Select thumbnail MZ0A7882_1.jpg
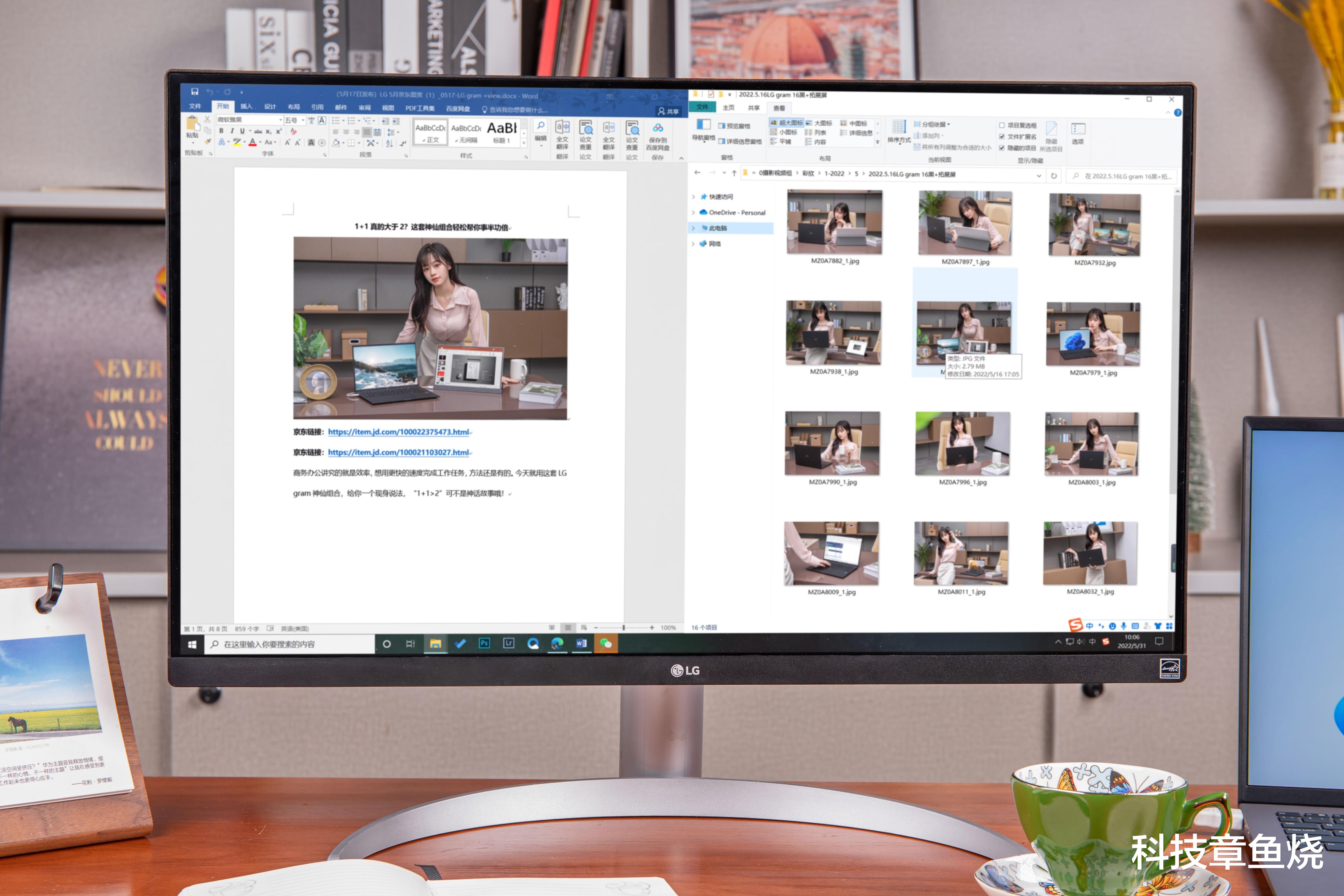The width and height of the screenshot is (1344, 896). click(834, 227)
